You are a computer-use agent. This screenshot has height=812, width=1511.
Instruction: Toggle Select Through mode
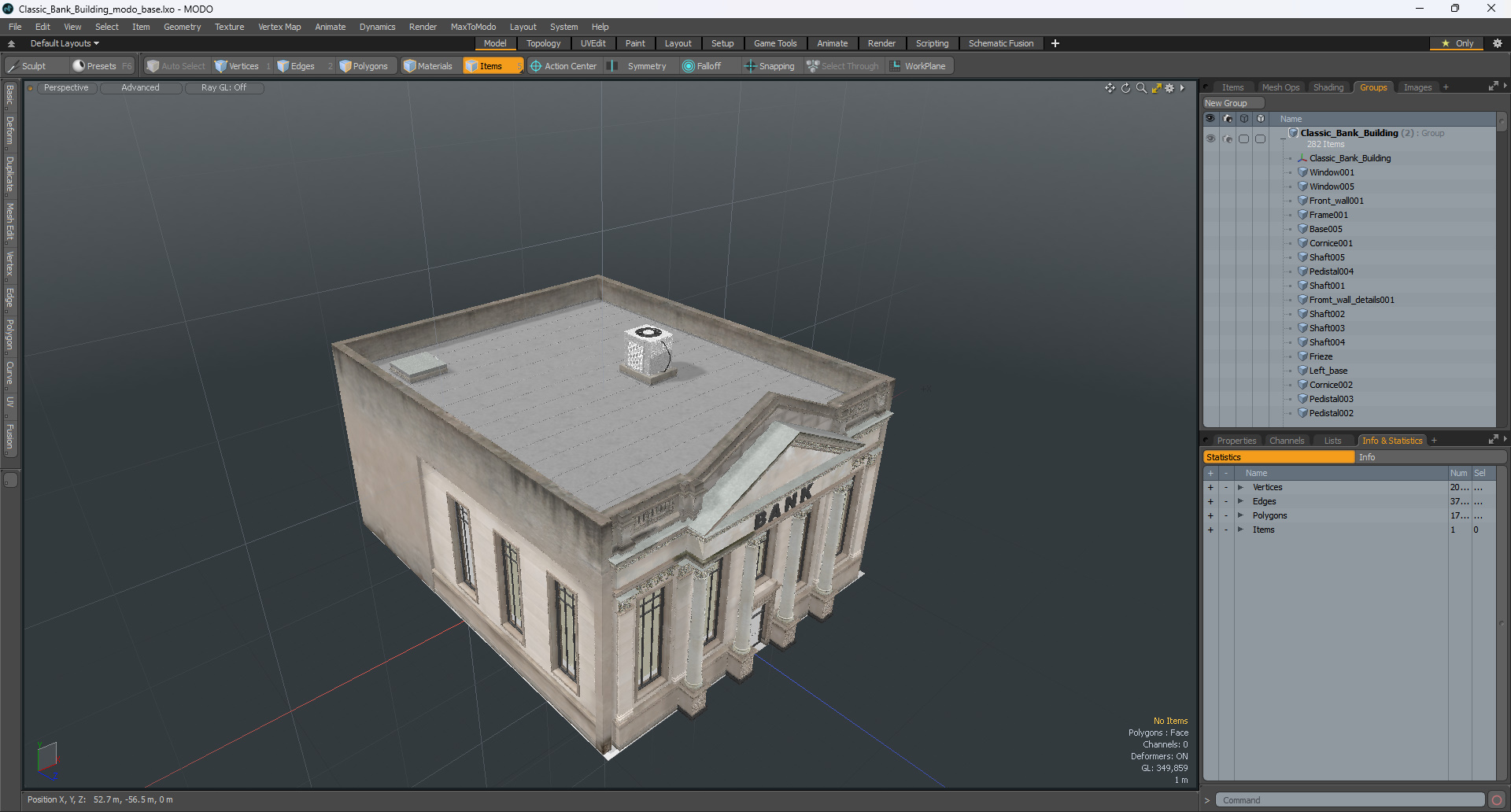(843, 66)
